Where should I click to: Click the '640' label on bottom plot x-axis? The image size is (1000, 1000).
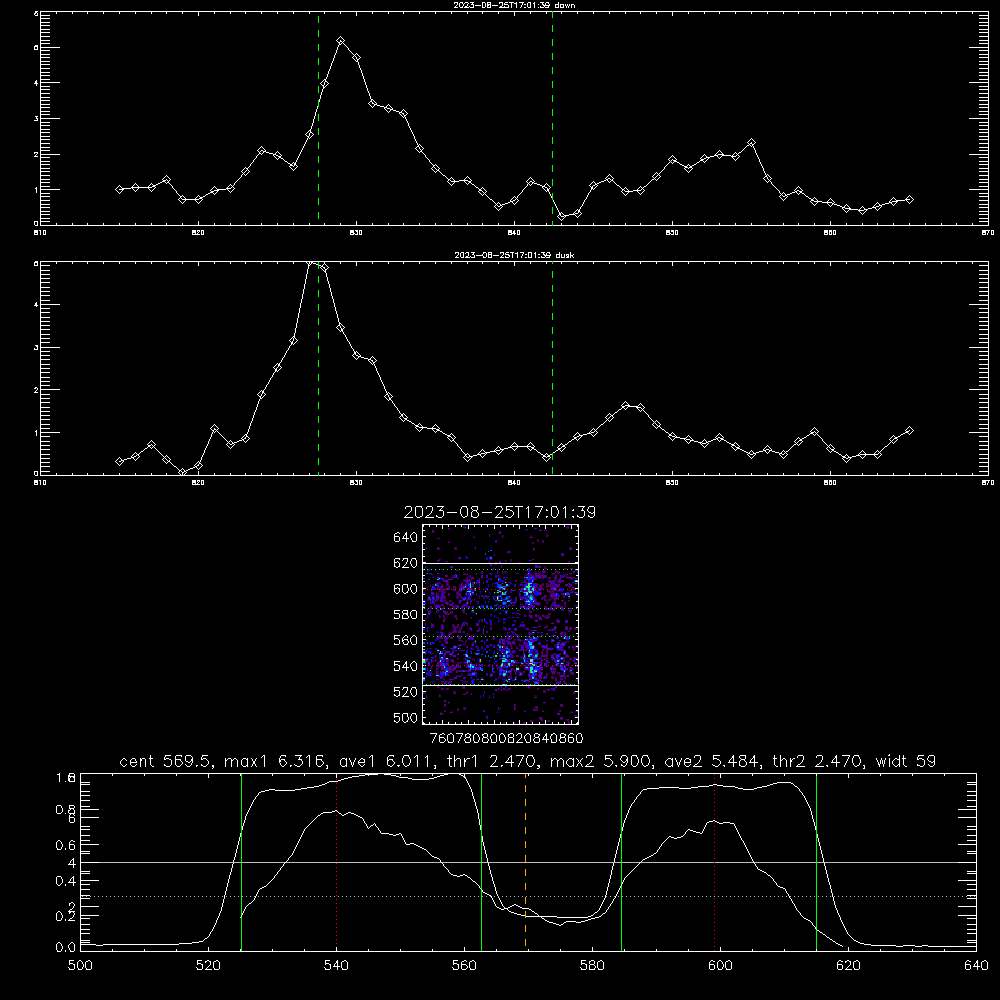pos(976,966)
